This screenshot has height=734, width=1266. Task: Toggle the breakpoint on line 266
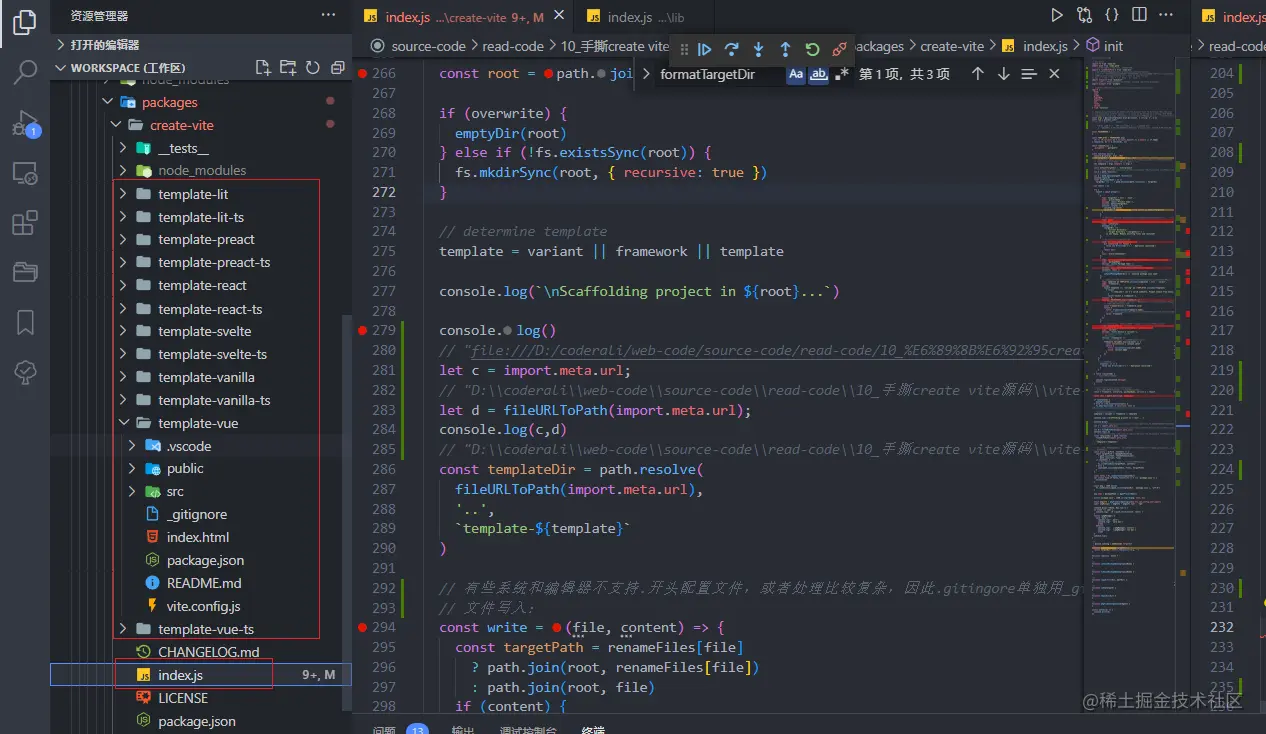click(x=362, y=74)
